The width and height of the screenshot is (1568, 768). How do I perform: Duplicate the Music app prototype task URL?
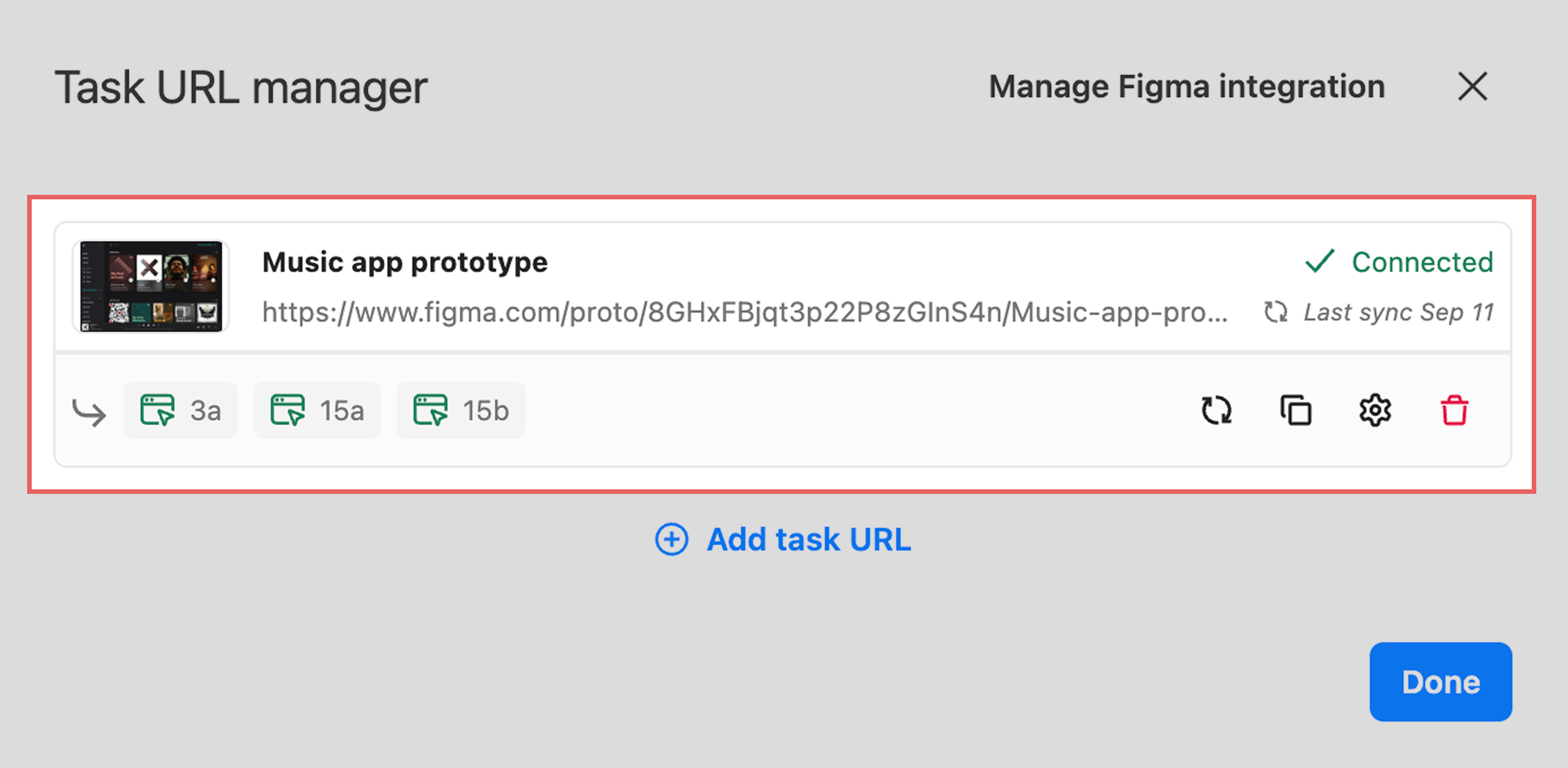pyautogui.click(x=1296, y=410)
